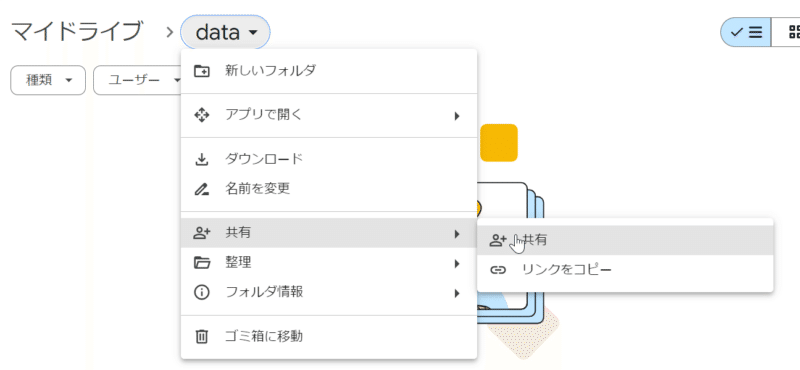This screenshot has height=370, width=800.
Task: Click the person-add icon in share submenu
Action: [x=498, y=240]
